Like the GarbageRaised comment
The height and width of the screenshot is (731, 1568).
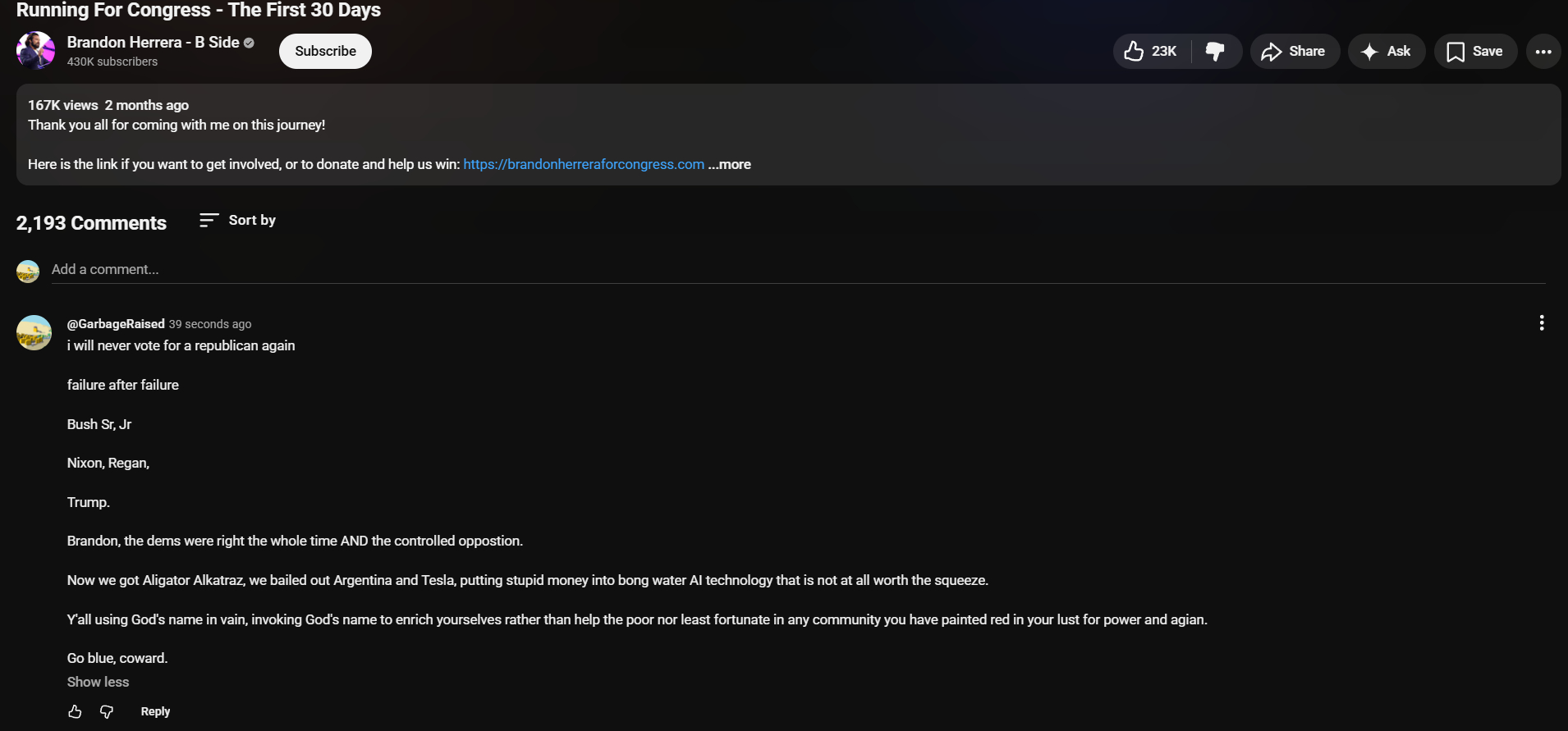tap(75, 712)
